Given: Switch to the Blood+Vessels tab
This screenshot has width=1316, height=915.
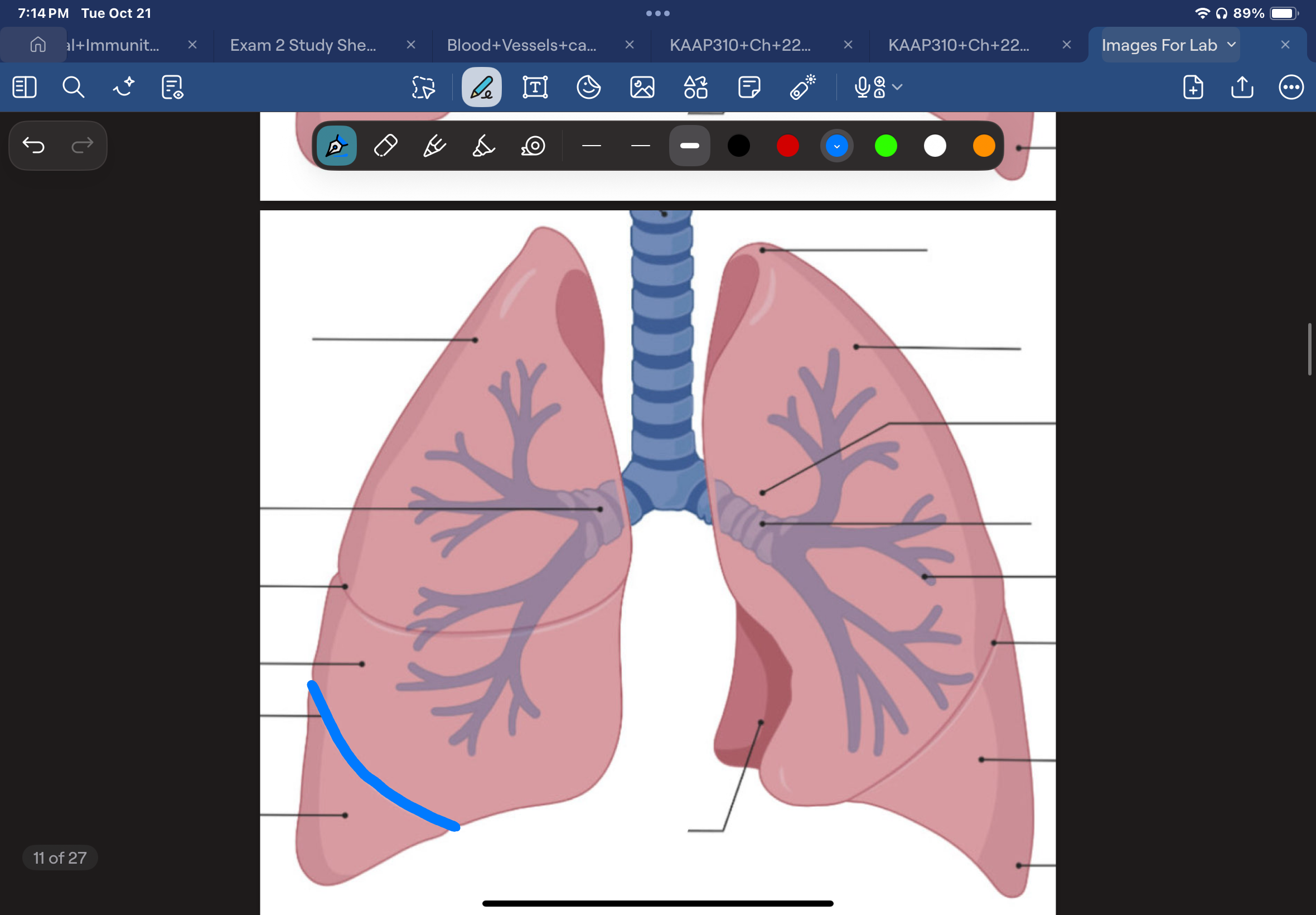Looking at the screenshot, I should [x=521, y=45].
